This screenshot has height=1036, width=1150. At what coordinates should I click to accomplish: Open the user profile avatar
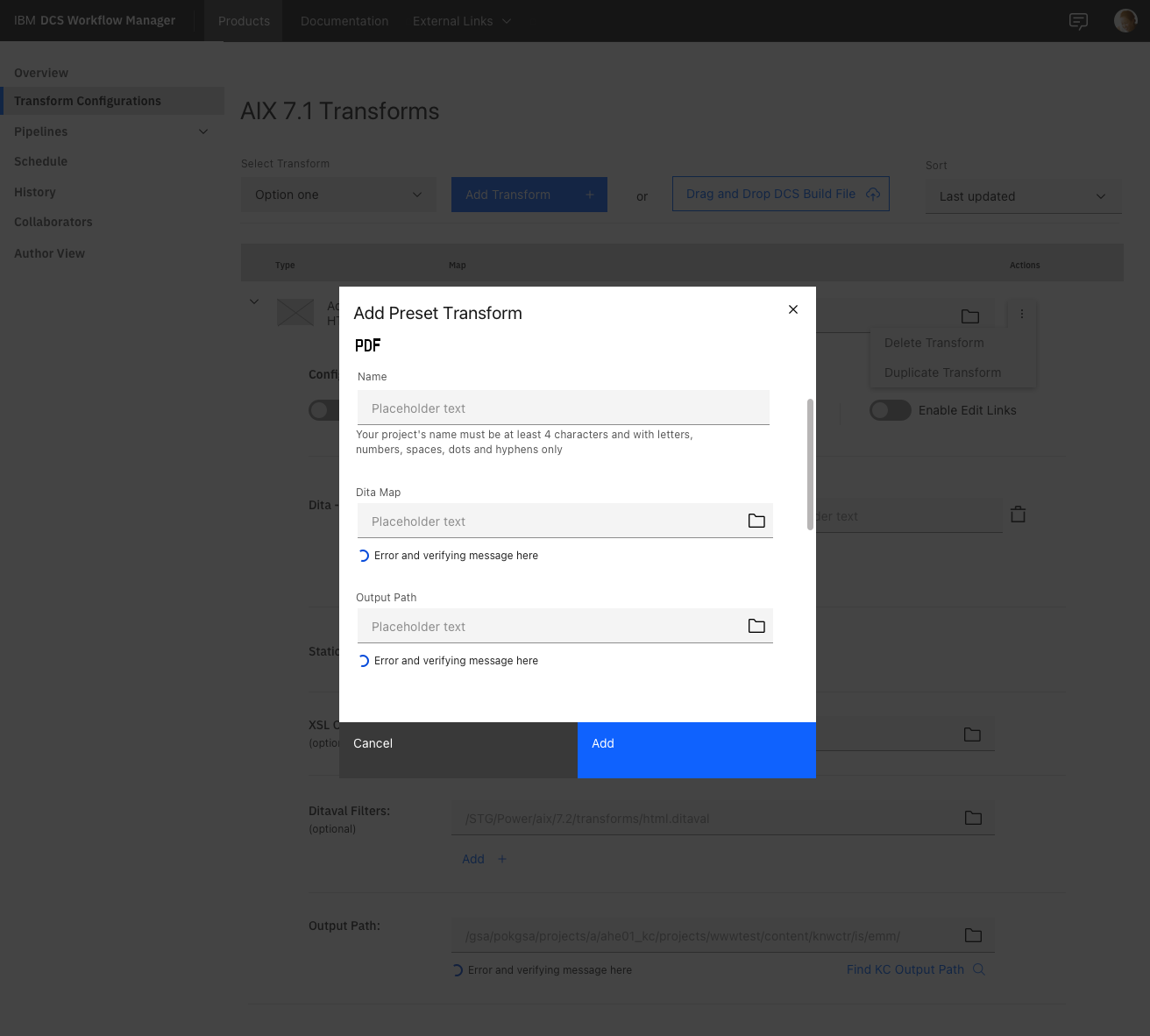[x=1125, y=20]
